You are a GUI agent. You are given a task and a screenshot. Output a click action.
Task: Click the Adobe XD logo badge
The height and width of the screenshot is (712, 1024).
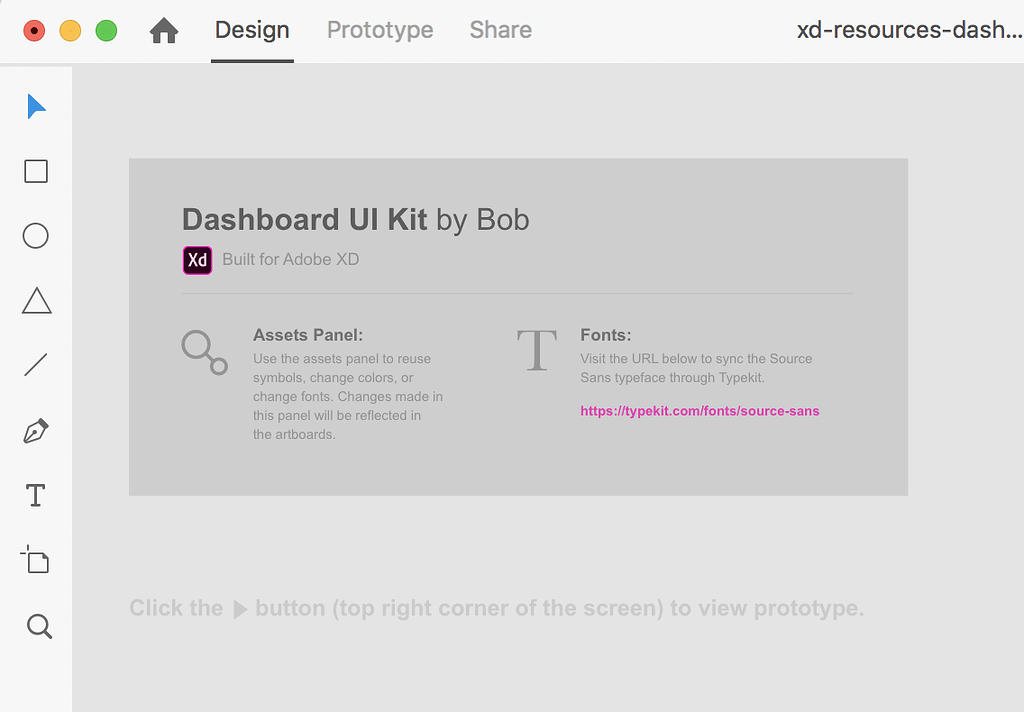pyautogui.click(x=197, y=260)
